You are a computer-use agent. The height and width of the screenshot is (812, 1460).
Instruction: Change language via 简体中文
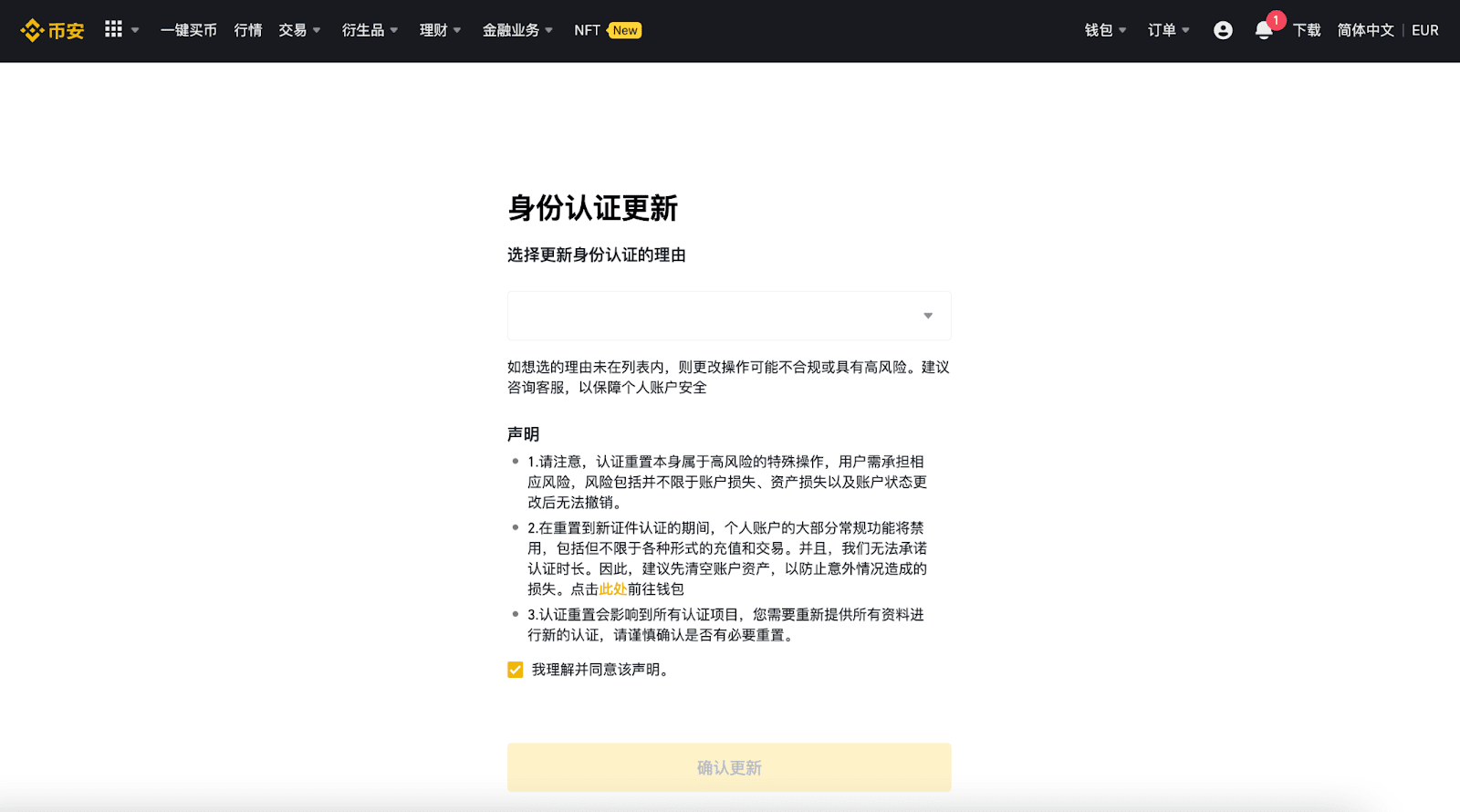click(x=1365, y=30)
